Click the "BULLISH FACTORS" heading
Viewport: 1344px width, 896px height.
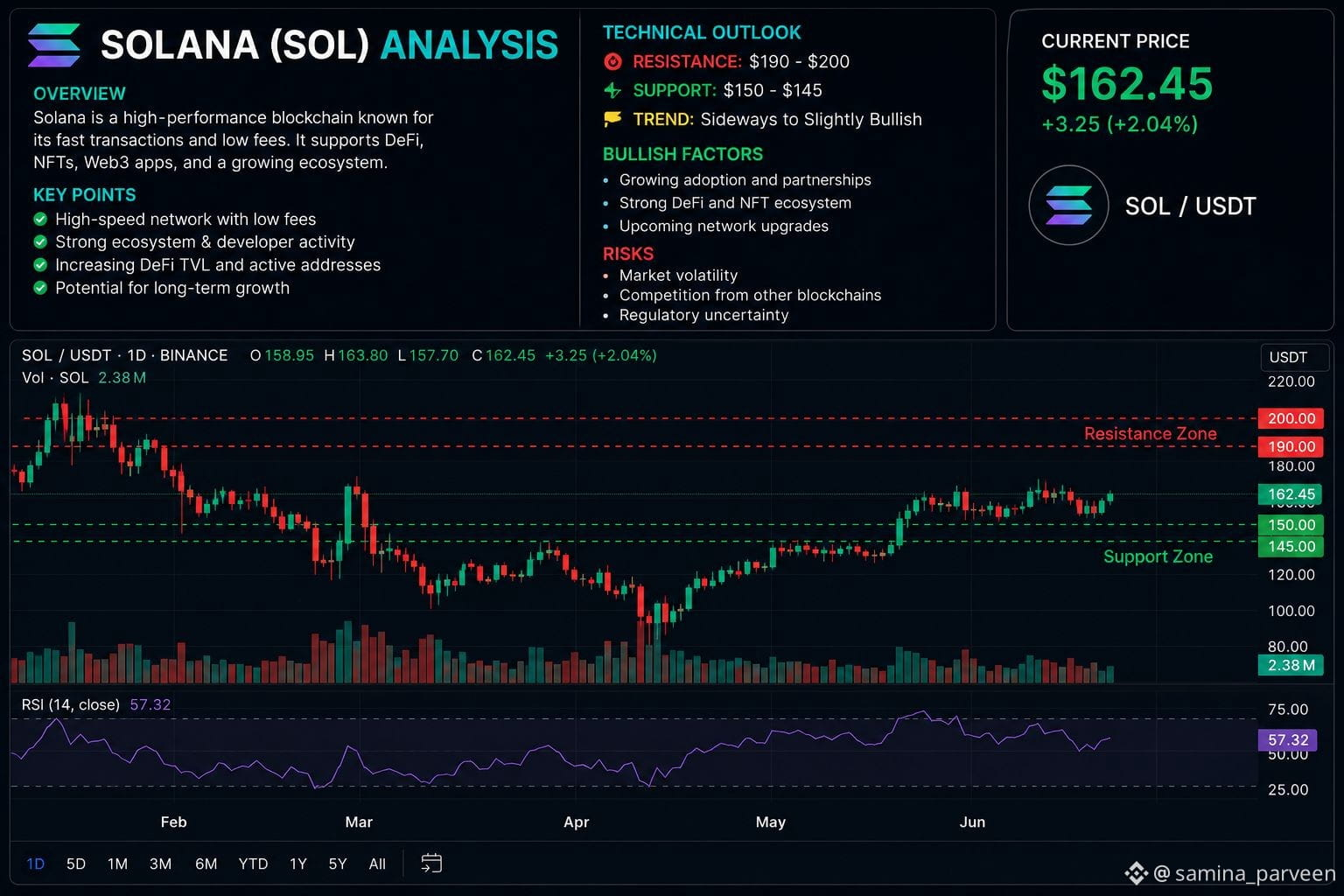click(682, 154)
